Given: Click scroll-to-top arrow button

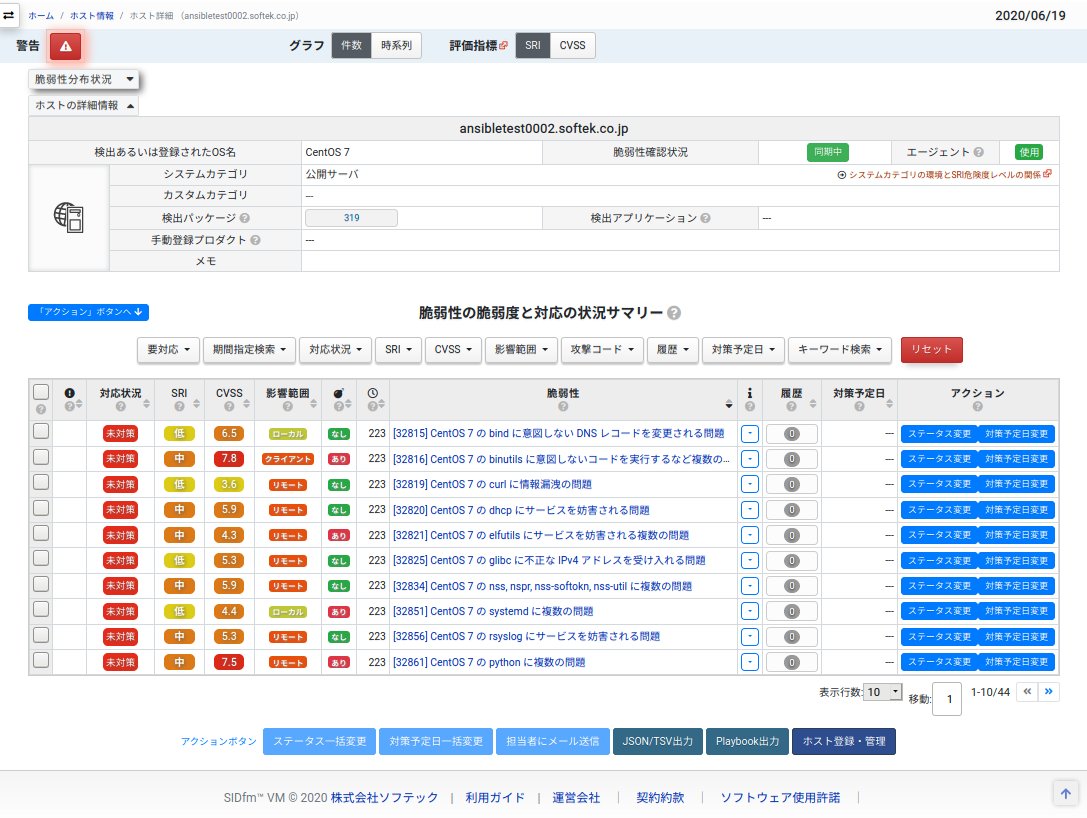Looking at the screenshot, I should point(1066,794).
